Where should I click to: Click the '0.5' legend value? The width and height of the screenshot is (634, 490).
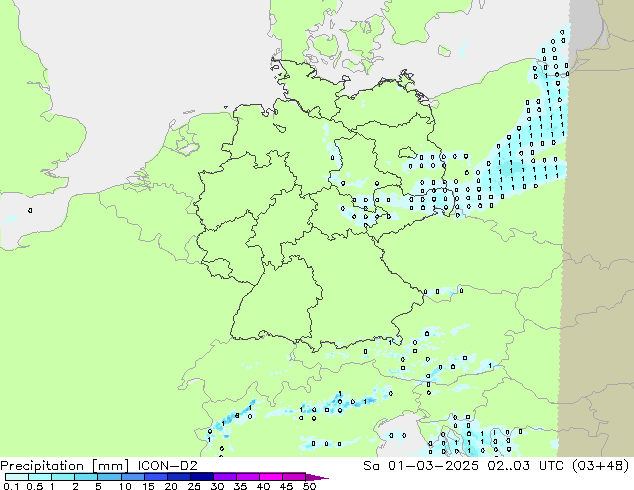(x=34, y=486)
